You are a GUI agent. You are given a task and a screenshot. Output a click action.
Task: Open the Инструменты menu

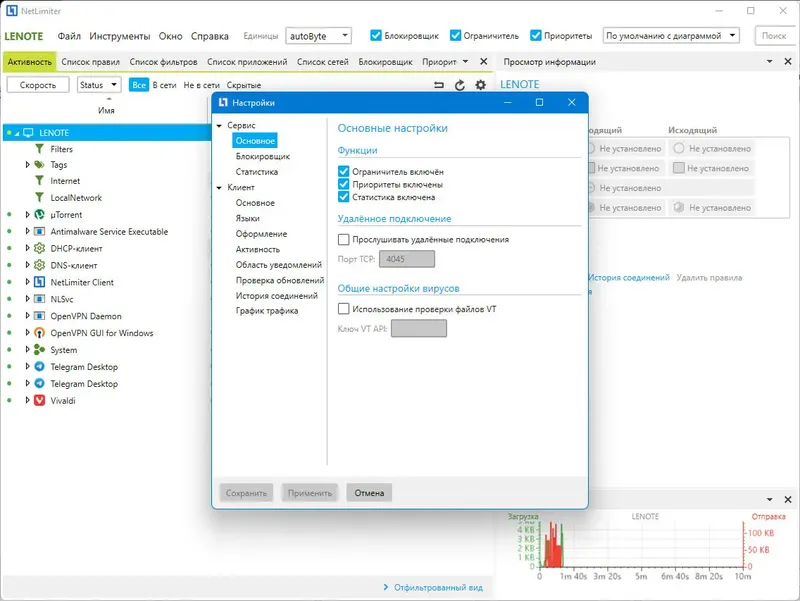pos(119,36)
